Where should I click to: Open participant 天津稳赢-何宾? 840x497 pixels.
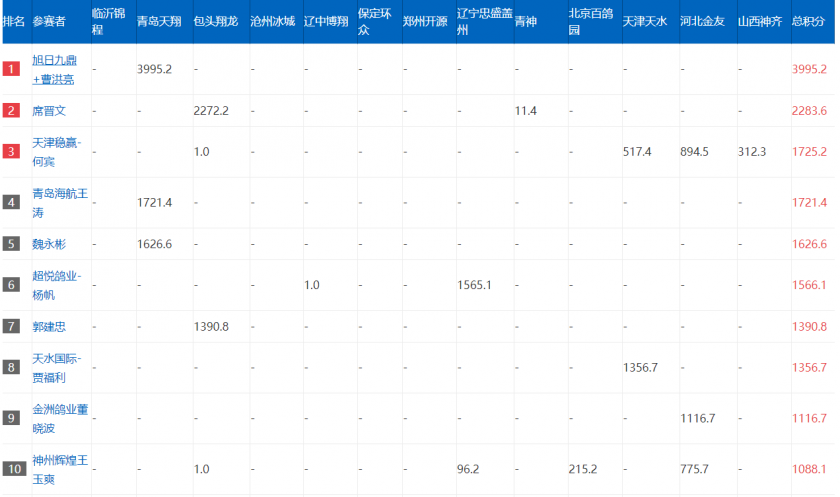[x=57, y=152]
